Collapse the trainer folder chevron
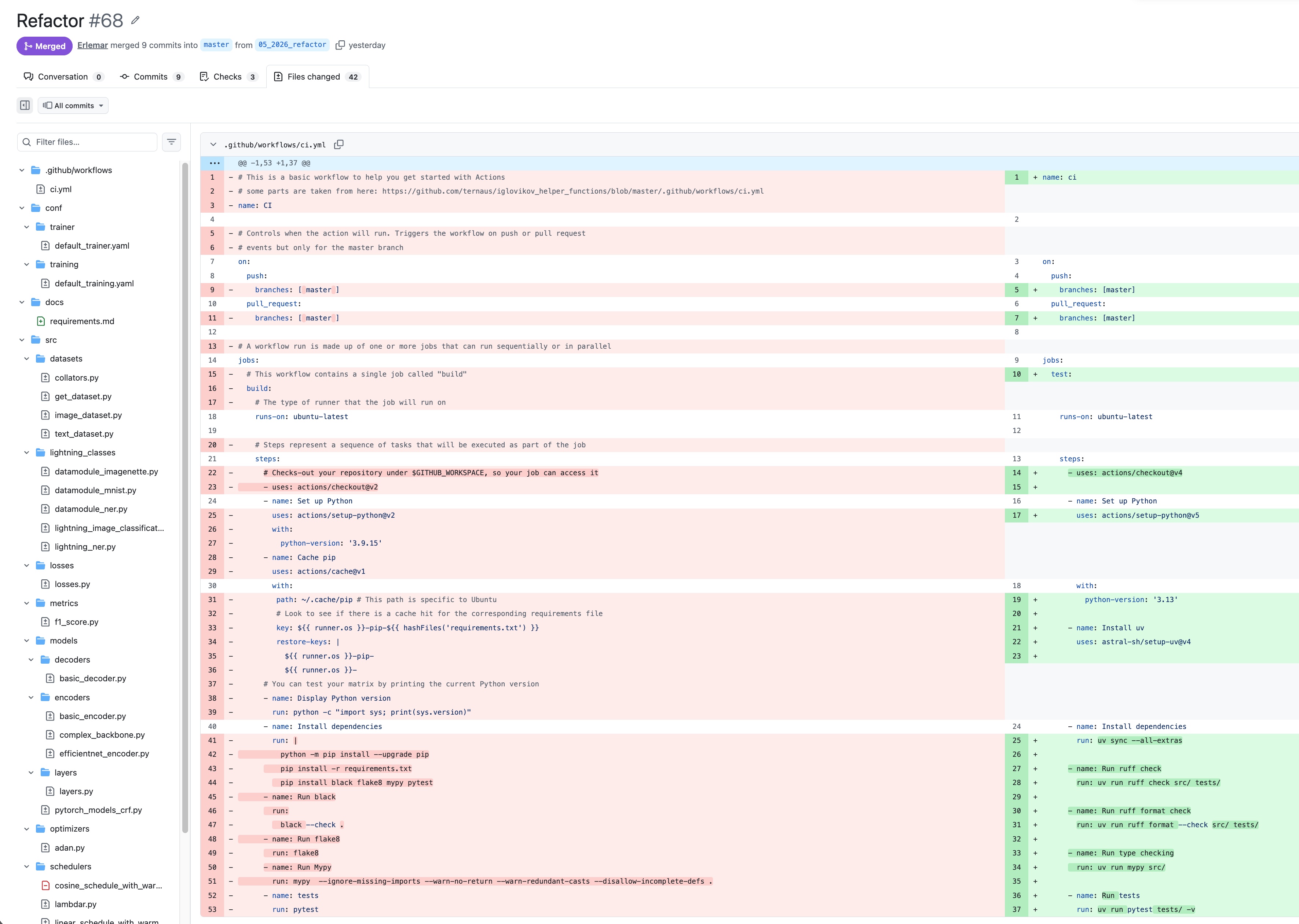The width and height of the screenshot is (1299, 924). click(x=26, y=227)
